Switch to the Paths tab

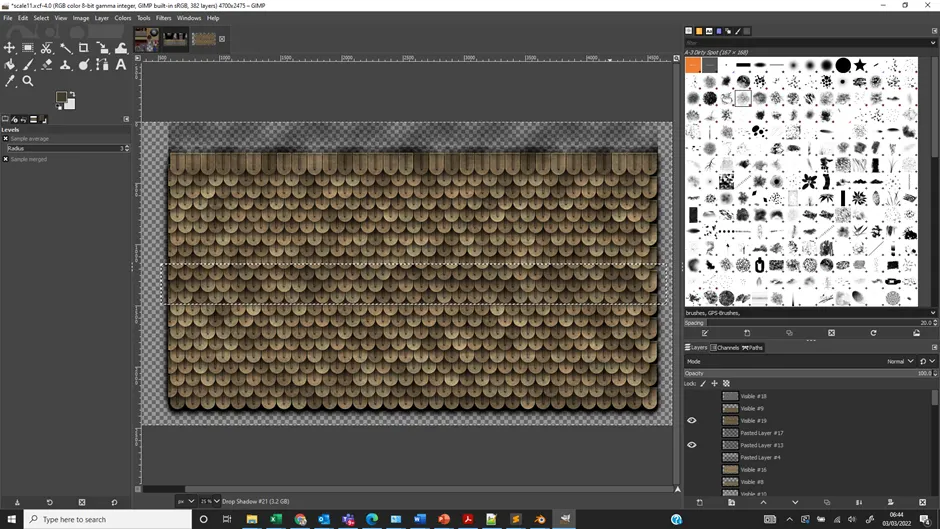(752, 348)
